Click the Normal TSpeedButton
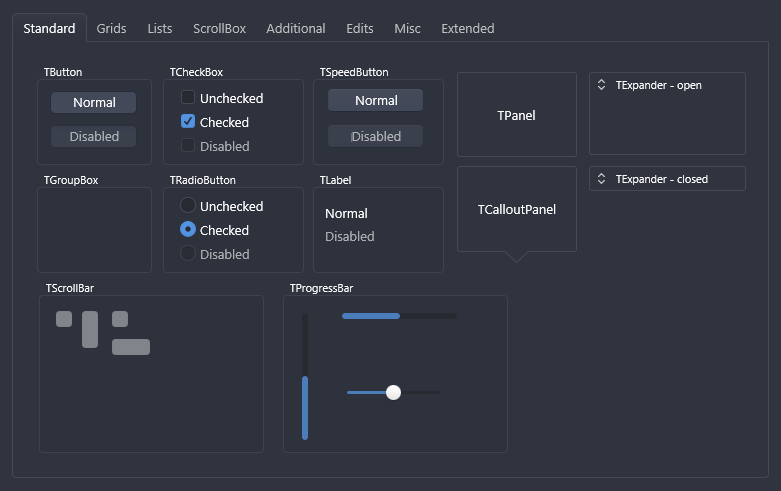The image size is (781, 491). (x=376, y=100)
